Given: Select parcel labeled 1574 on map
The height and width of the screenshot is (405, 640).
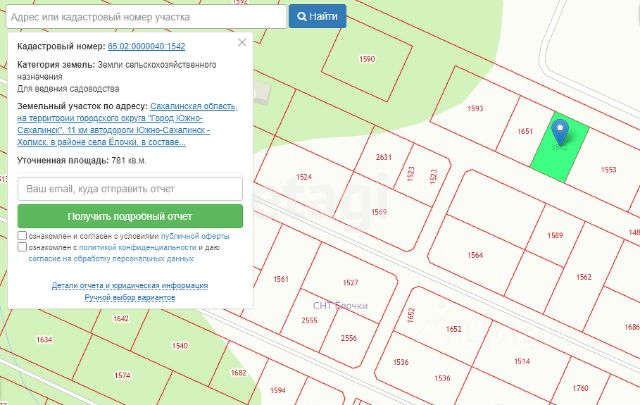Looking at the screenshot, I should point(122,375).
